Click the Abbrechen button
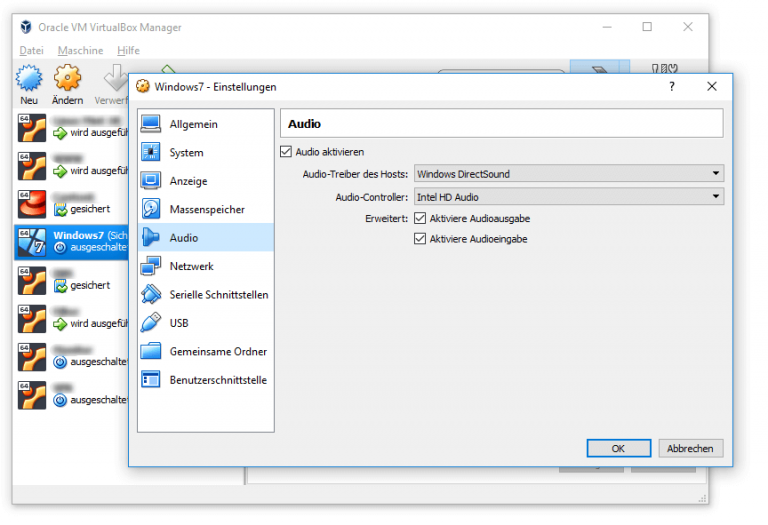This screenshot has height=525, width=768. [690, 448]
